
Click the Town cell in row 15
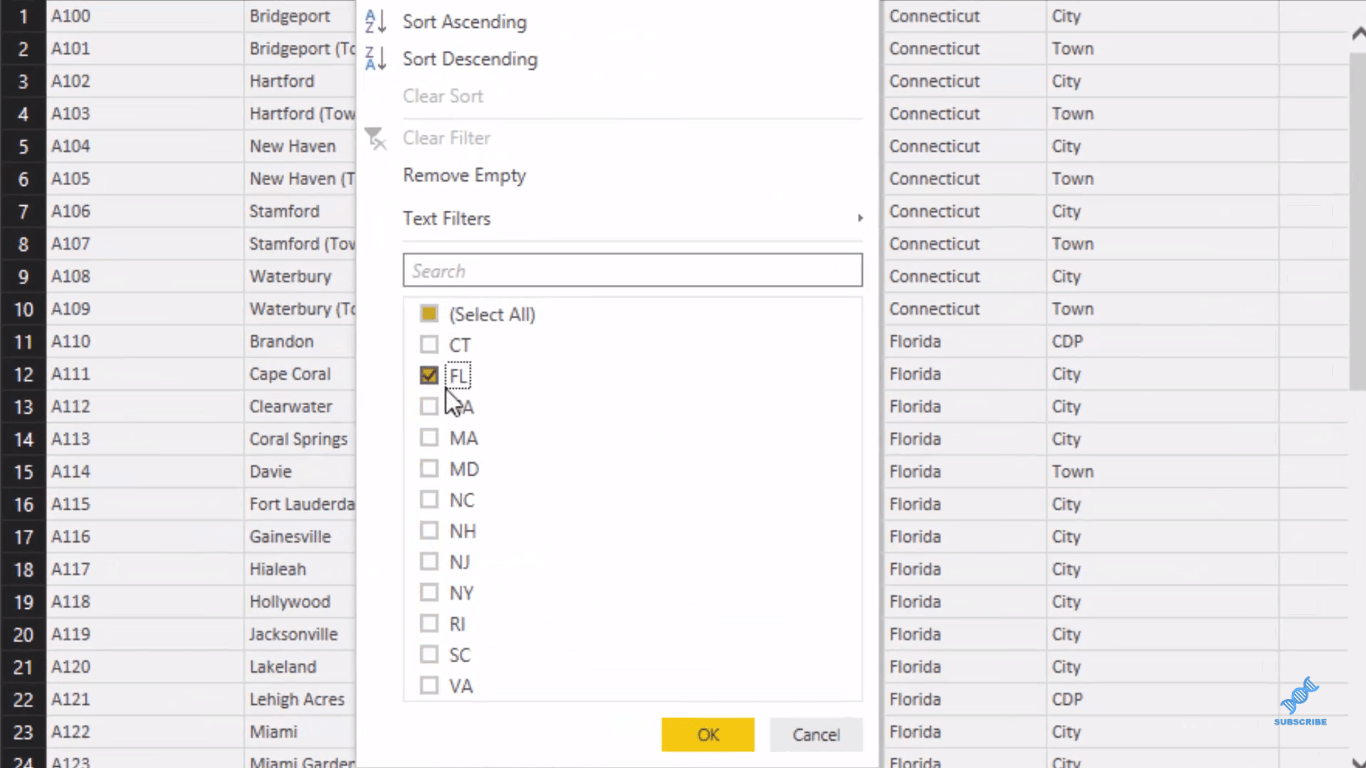click(1162, 472)
